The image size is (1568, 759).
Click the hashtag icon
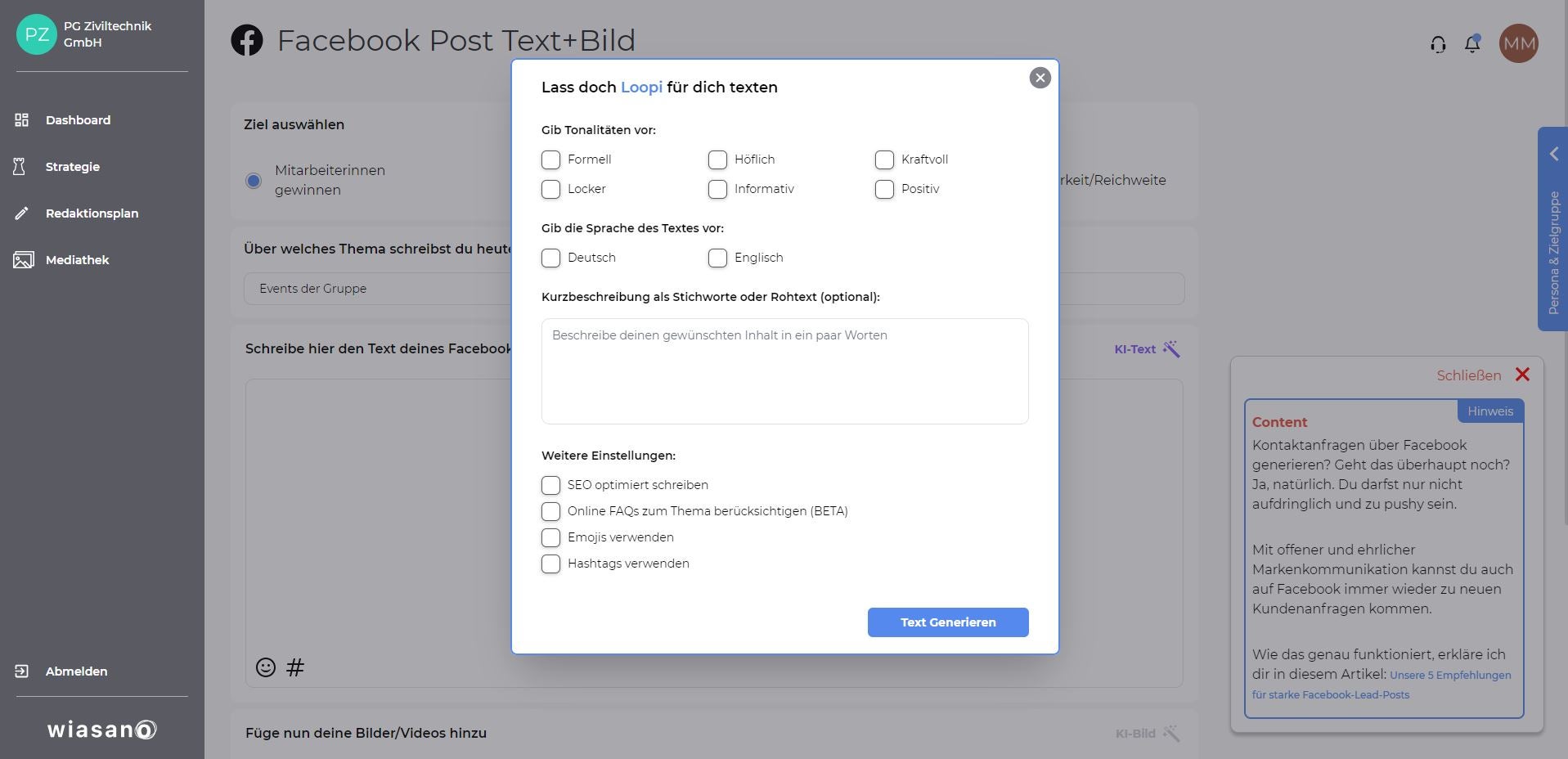pos(295,667)
